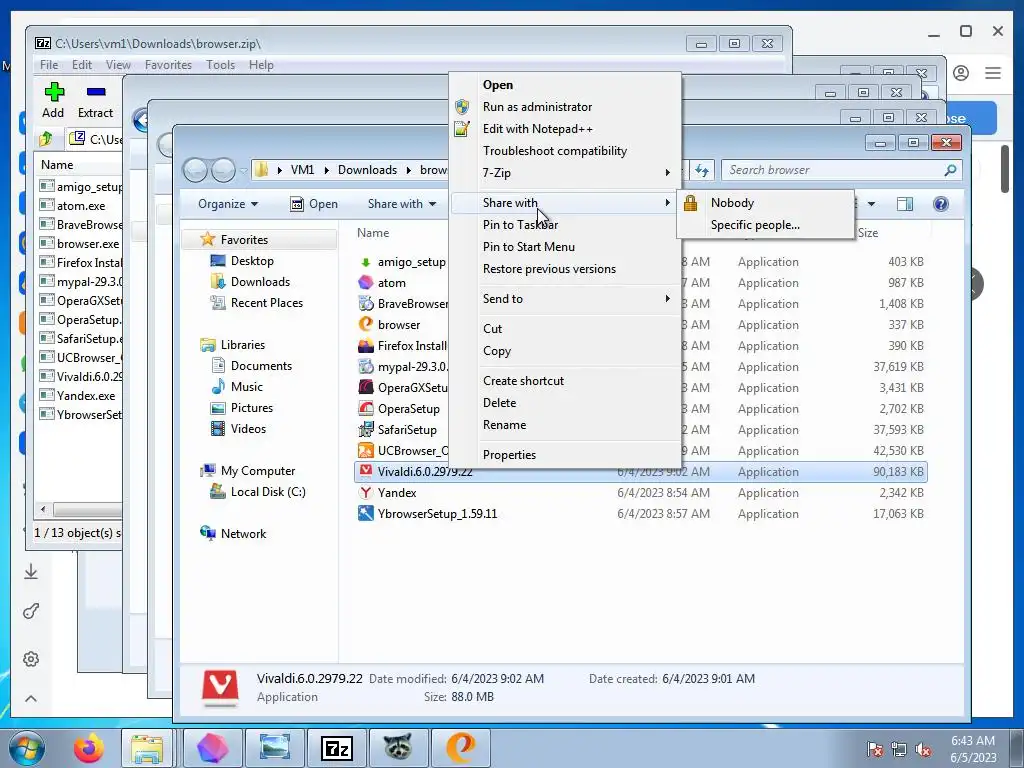Select Local Disk (C:) in navigation pane

click(x=268, y=492)
